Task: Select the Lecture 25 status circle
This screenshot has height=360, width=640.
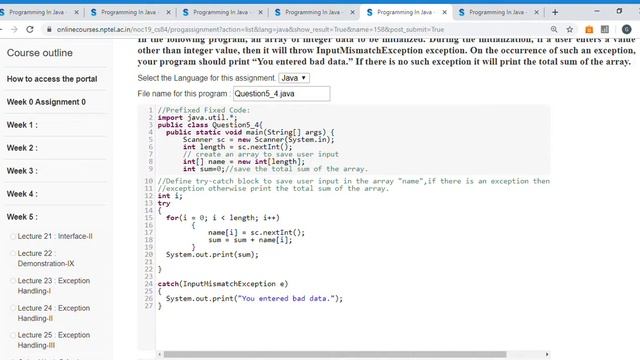Action: pos(13,335)
